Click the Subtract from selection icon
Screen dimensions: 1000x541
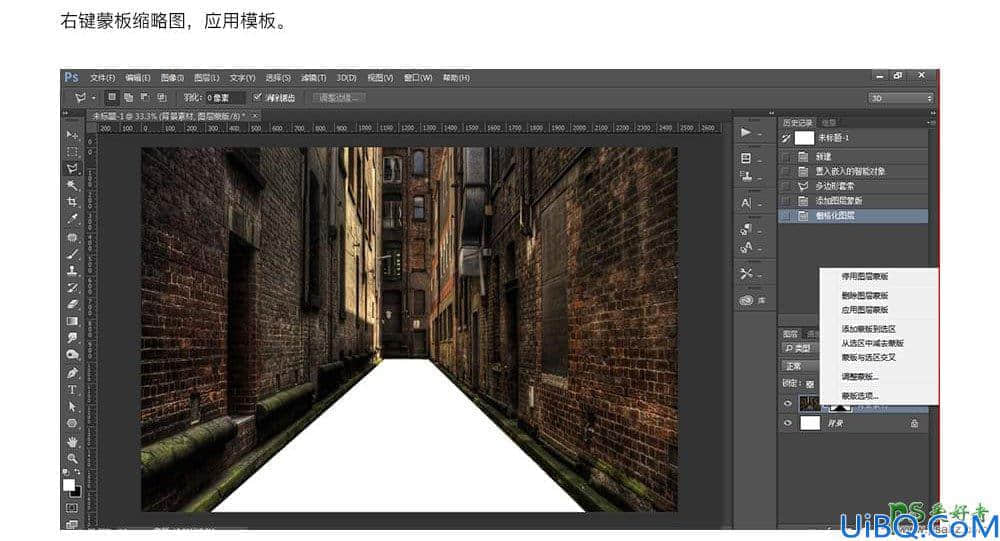click(145, 98)
